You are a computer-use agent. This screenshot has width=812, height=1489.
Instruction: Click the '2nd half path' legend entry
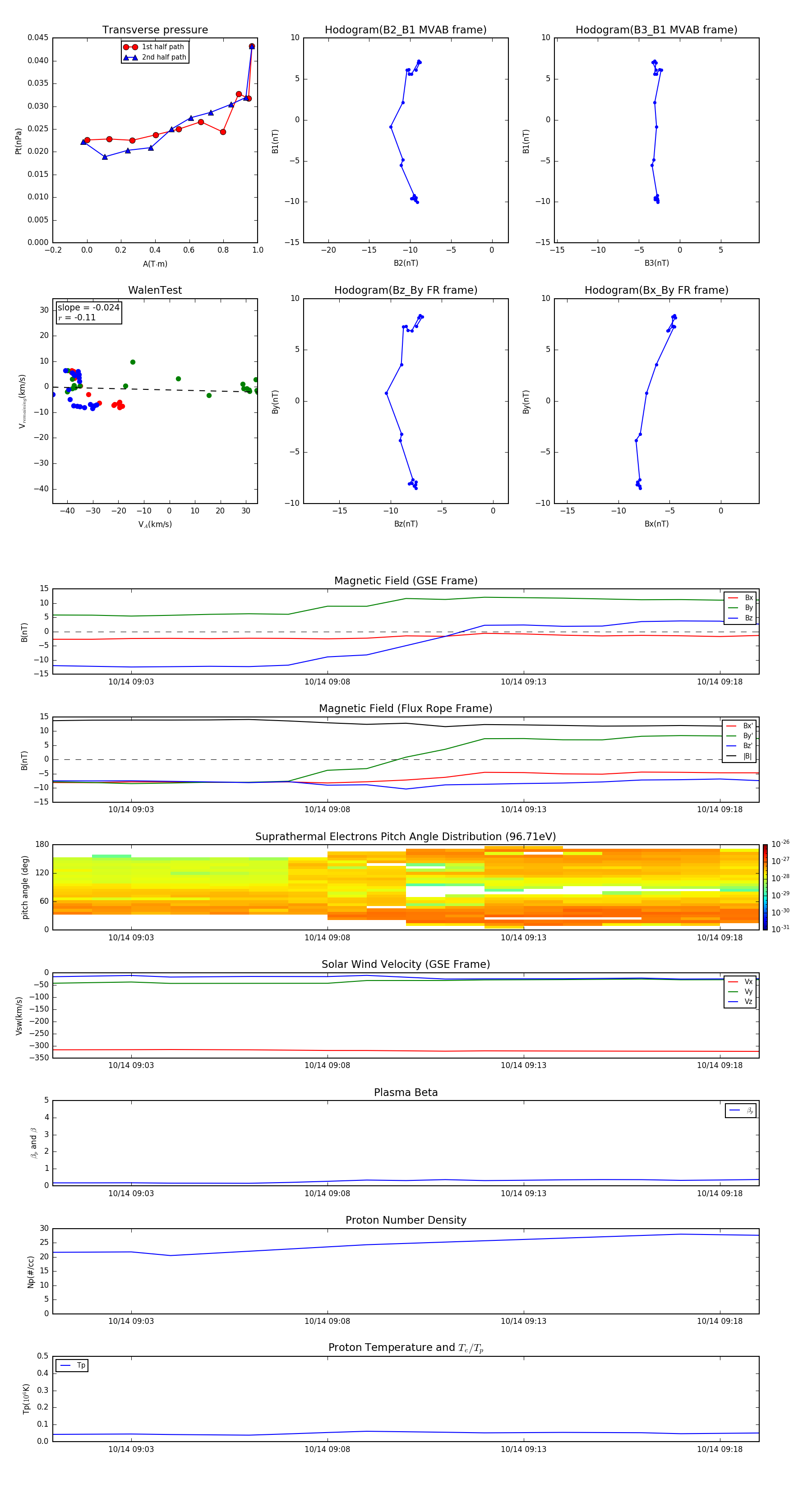(154, 57)
